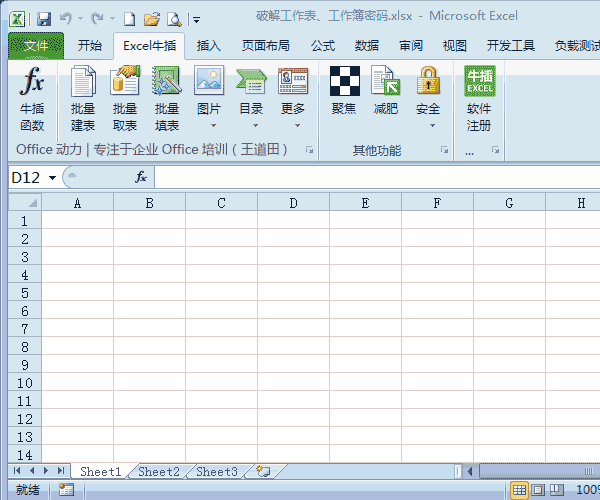This screenshot has width=600, height=500.
Task: Switch to the 开始 tab
Action: pyautogui.click(x=90, y=46)
